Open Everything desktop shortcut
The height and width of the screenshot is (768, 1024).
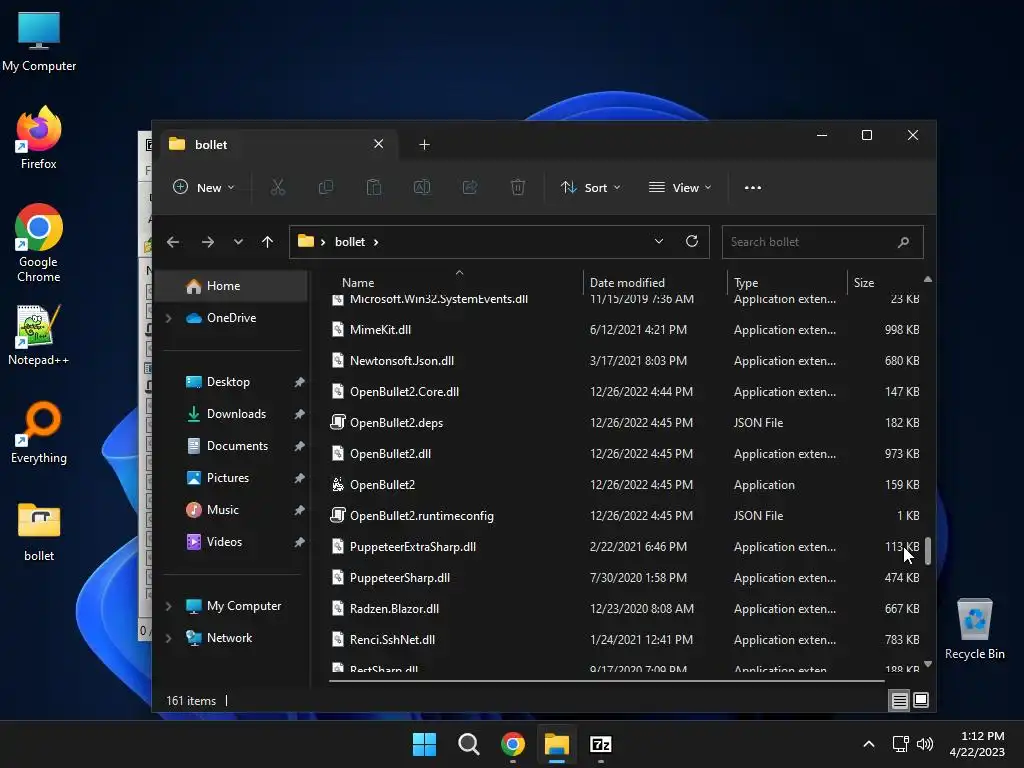[39, 432]
